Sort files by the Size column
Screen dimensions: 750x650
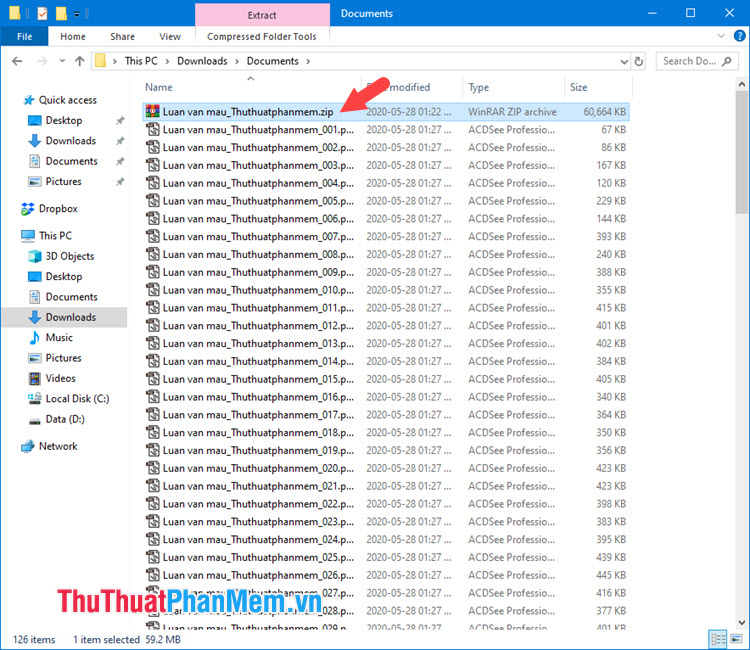click(579, 87)
